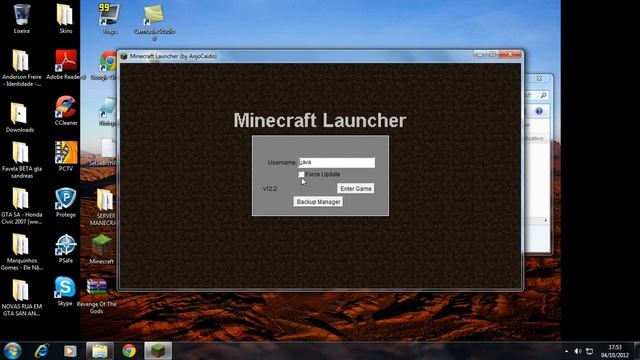Open the Windows Start menu

tap(12, 351)
